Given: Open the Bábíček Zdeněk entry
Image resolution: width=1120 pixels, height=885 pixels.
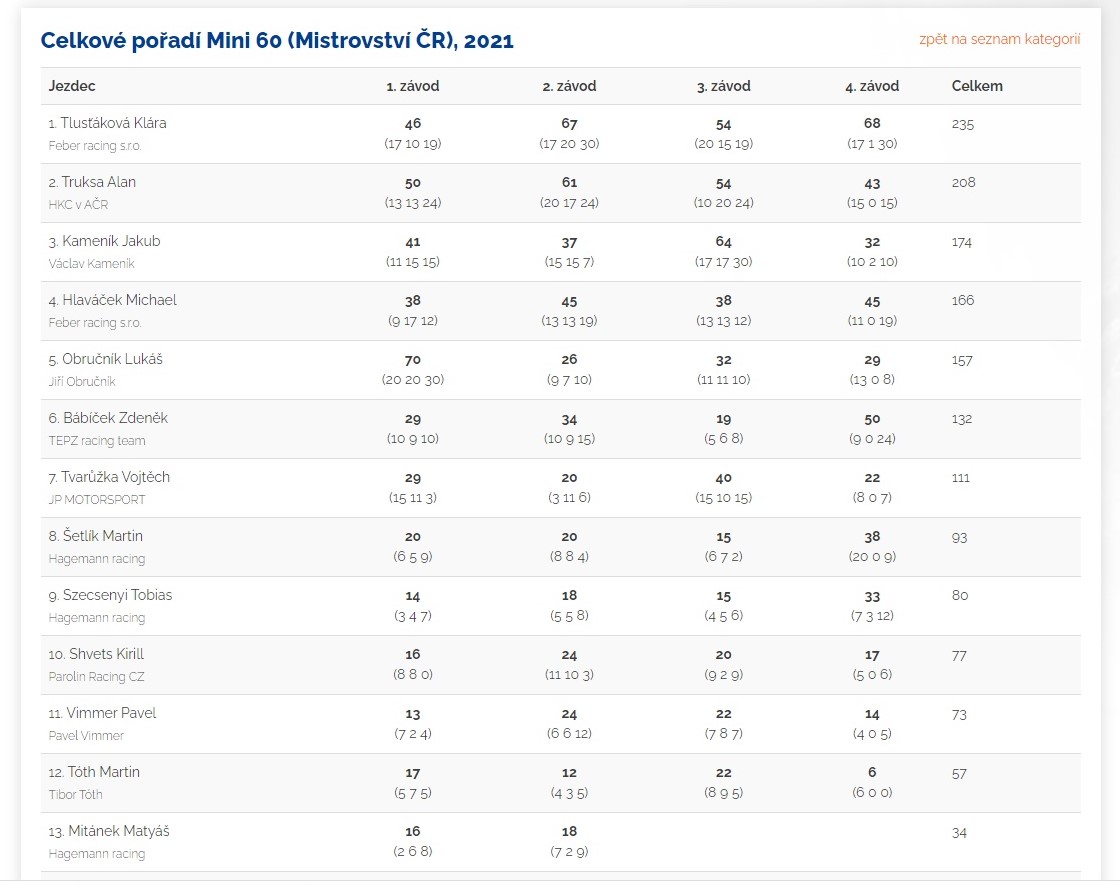Looking at the screenshot, I should tap(115, 418).
